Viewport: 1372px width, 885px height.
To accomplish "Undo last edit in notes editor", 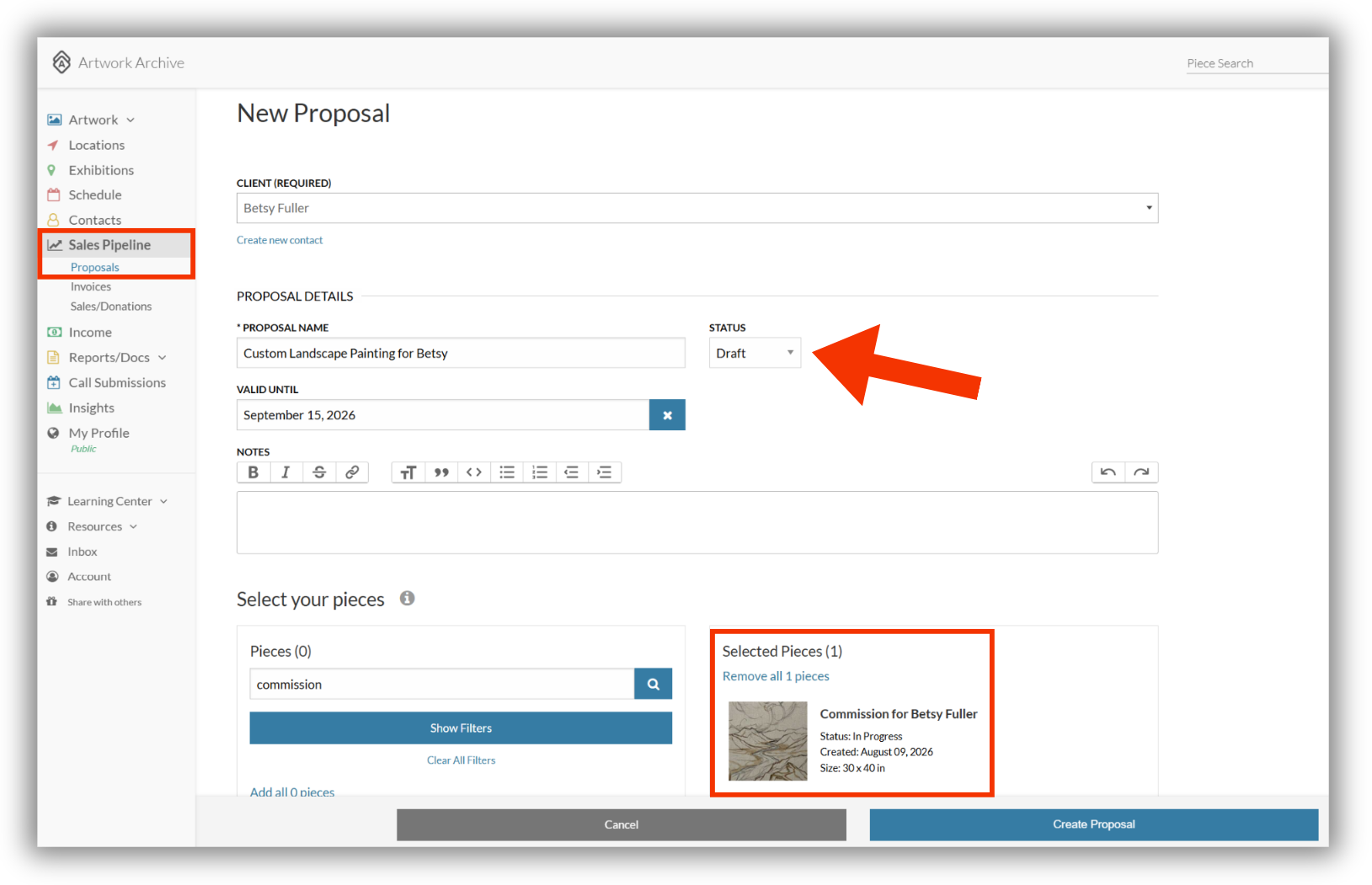I will (1108, 472).
